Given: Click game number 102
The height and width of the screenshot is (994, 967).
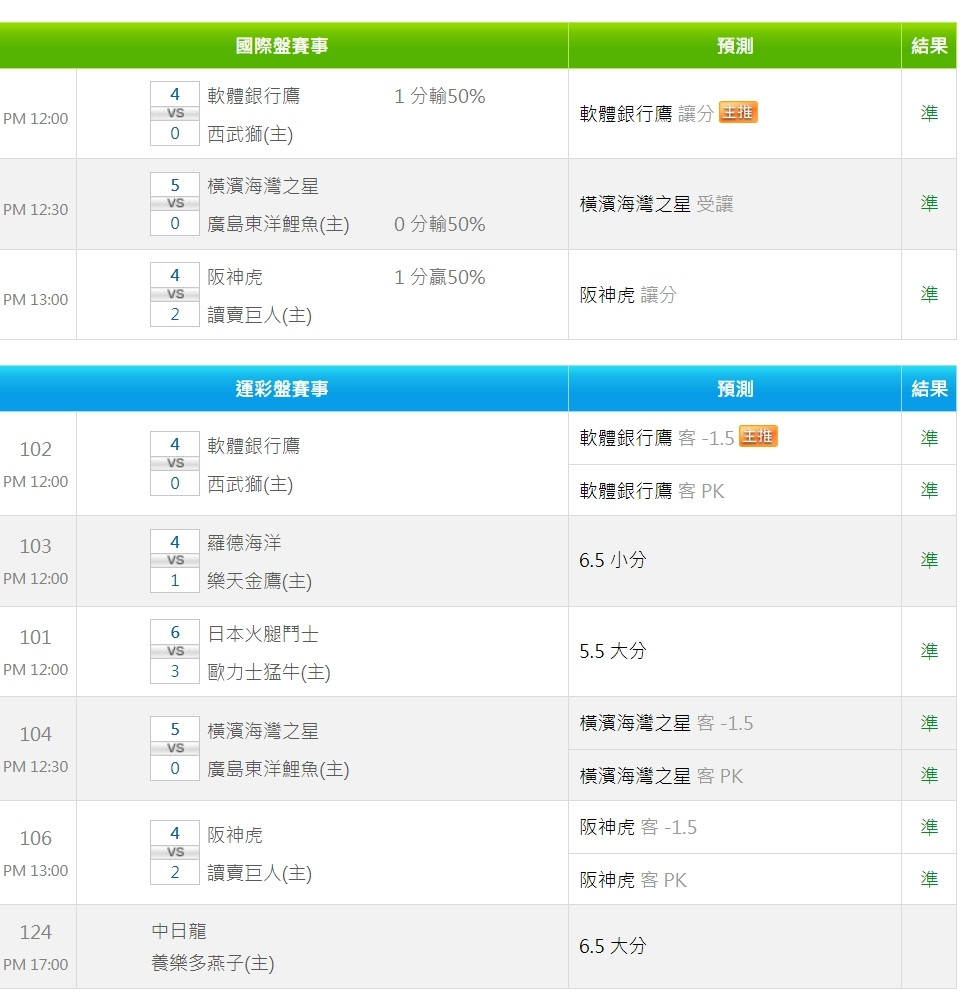Looking at the screenshot, I should pyautogui.click(x=36, y=449).
